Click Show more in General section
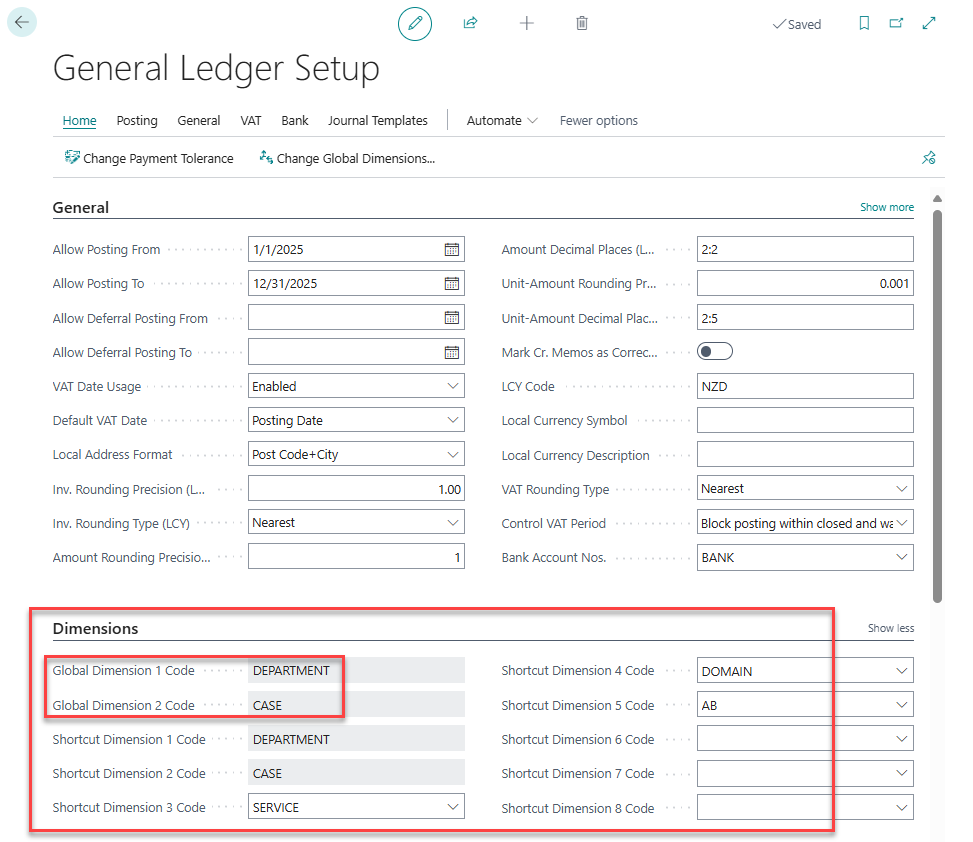Image resolution: width=973 pixels, height=842 pixels. coord(886,207)
